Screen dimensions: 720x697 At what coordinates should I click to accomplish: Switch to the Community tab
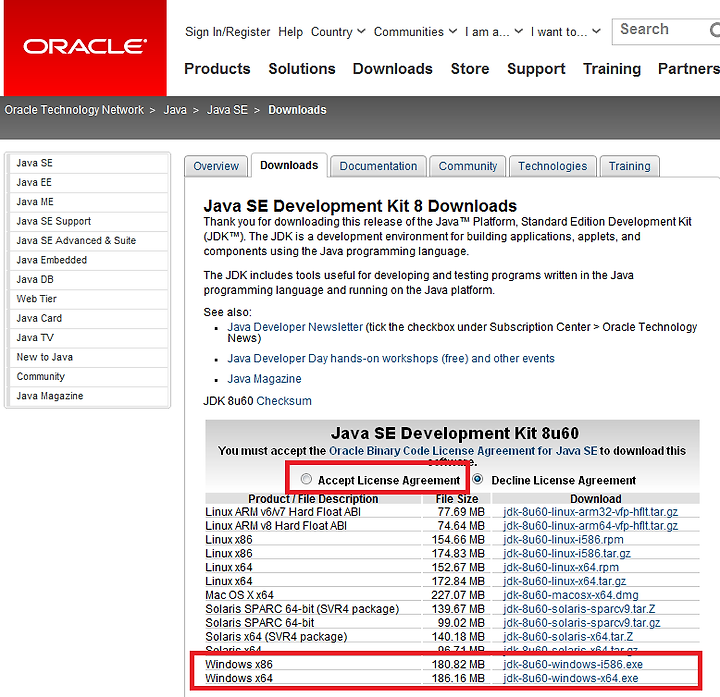pos(467,166)
